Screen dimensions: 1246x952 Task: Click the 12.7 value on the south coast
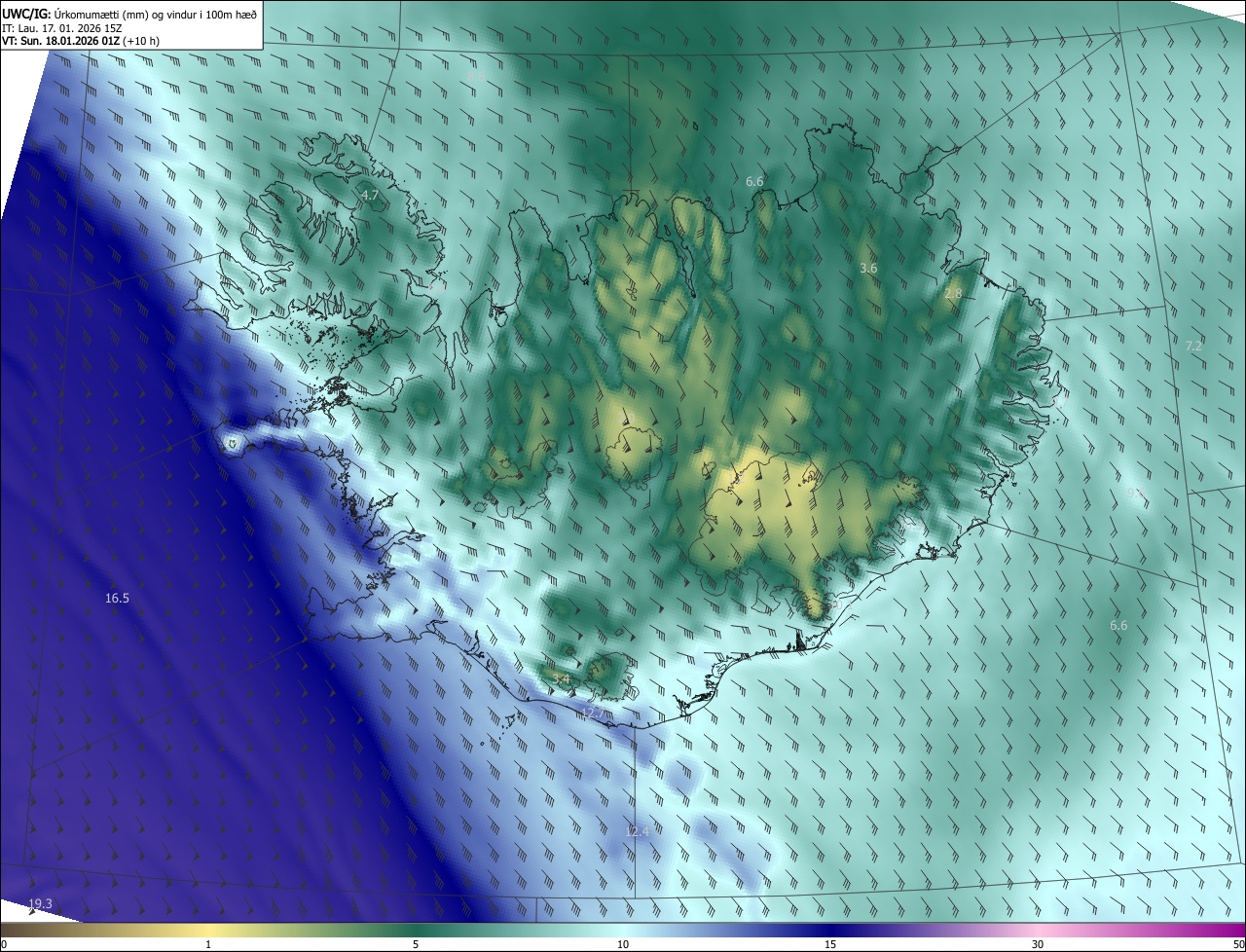[x=592, y=714]
